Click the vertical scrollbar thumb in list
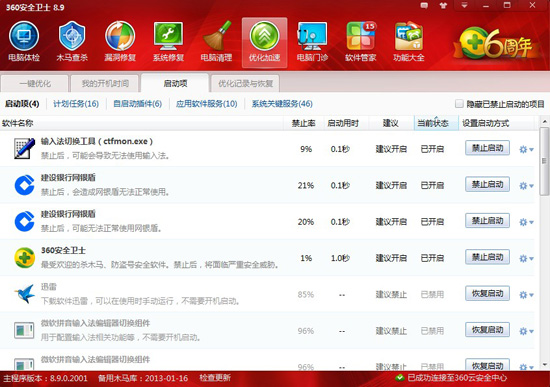550x387 pixels. pos(544,161)
